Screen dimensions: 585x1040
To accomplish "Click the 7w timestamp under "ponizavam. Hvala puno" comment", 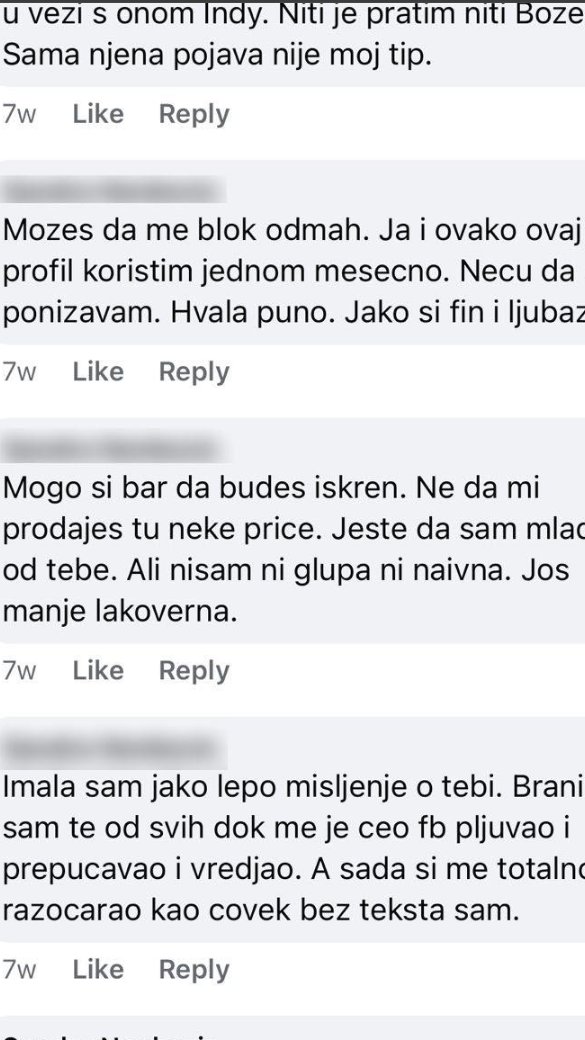I will [x=19, y=373].
